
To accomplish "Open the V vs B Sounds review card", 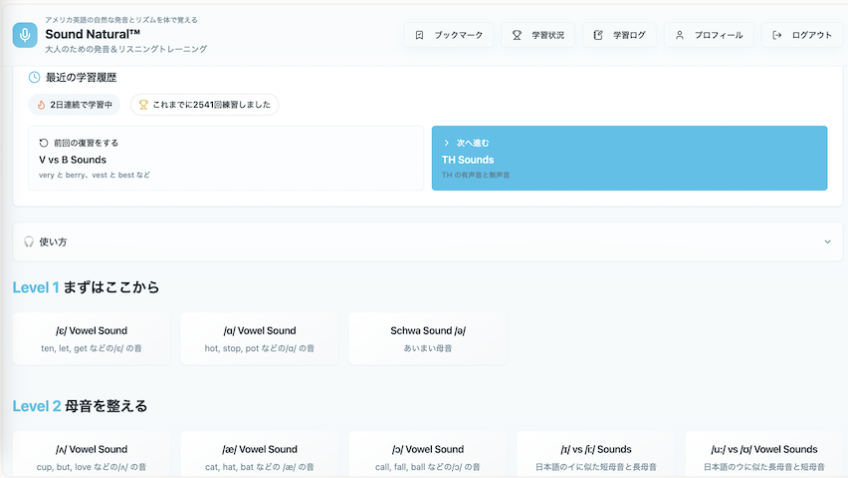I will tap(226, 158).
